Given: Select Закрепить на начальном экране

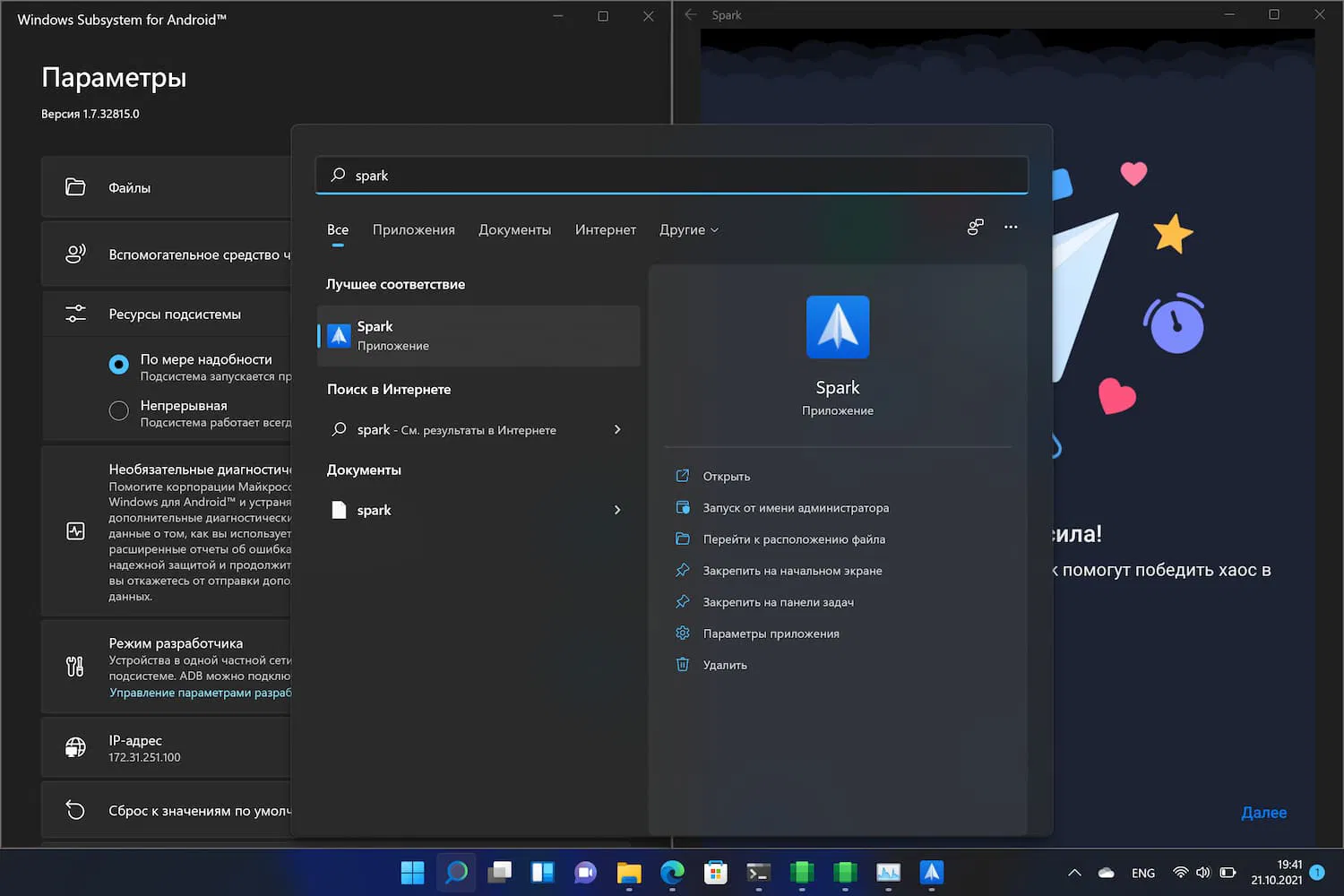Looking at the screenshot, I should pos(793,570).
